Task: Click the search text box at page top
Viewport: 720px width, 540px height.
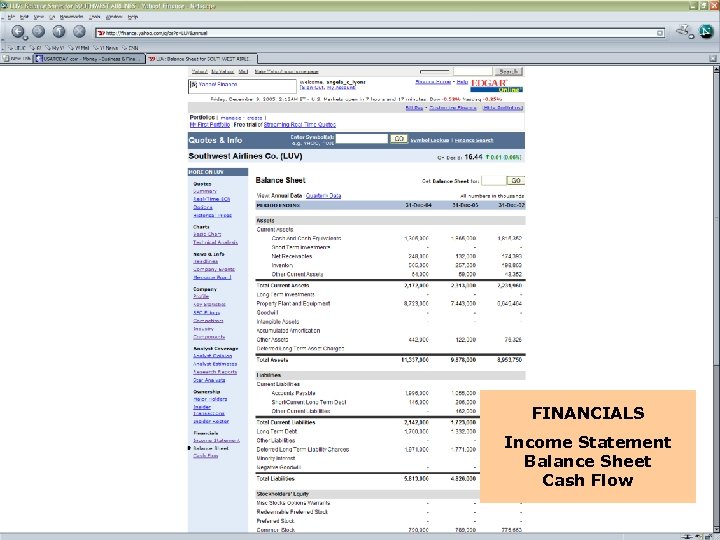Action: pos(472,72)
